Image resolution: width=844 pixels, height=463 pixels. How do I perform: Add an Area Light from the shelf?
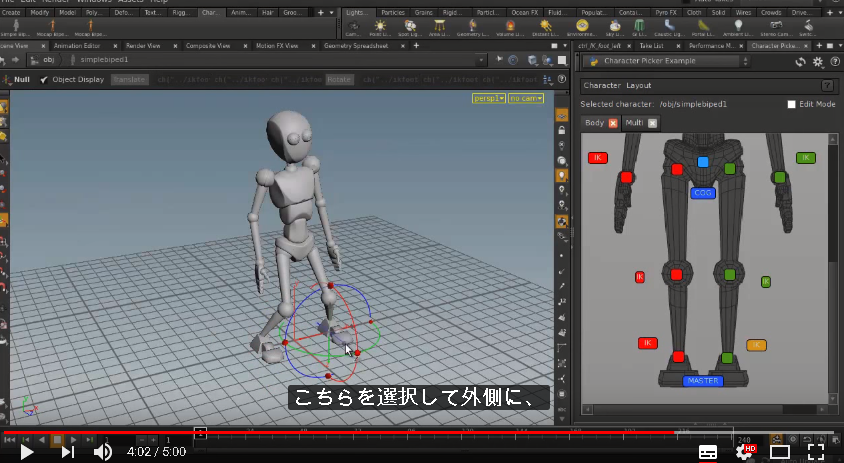pyautogui.click(x=439, y=28)
